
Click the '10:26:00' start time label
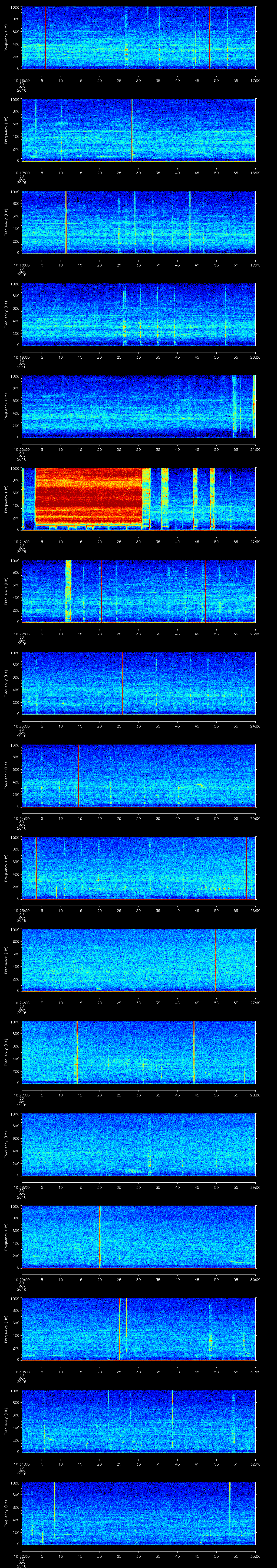tap(22, 1003)
